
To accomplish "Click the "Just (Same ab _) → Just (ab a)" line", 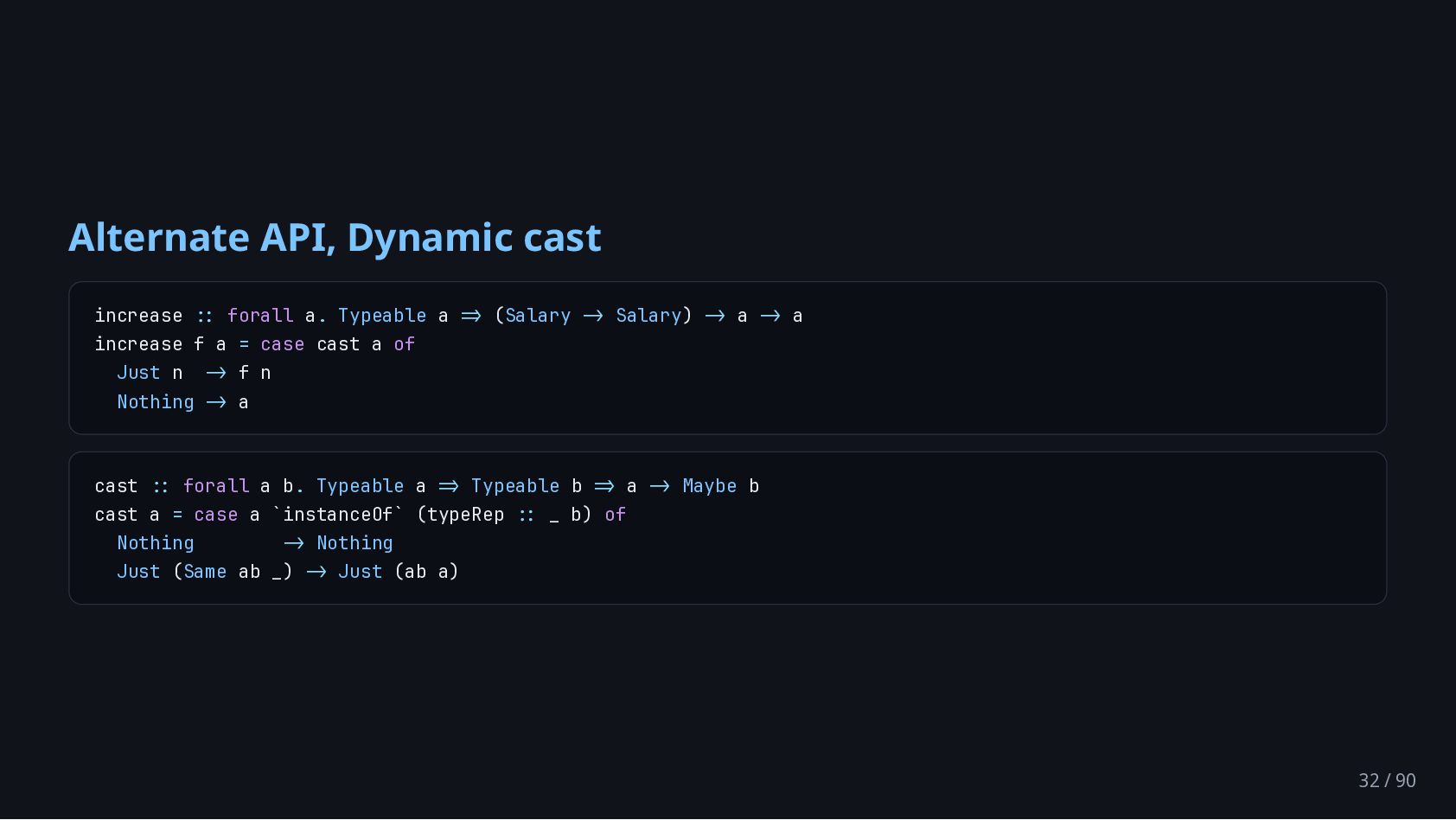I will point(288,572).
